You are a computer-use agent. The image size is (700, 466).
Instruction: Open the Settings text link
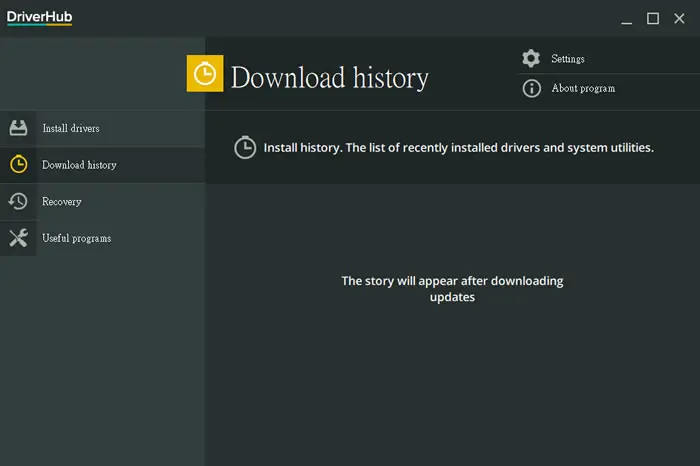[x=567, y=59]
